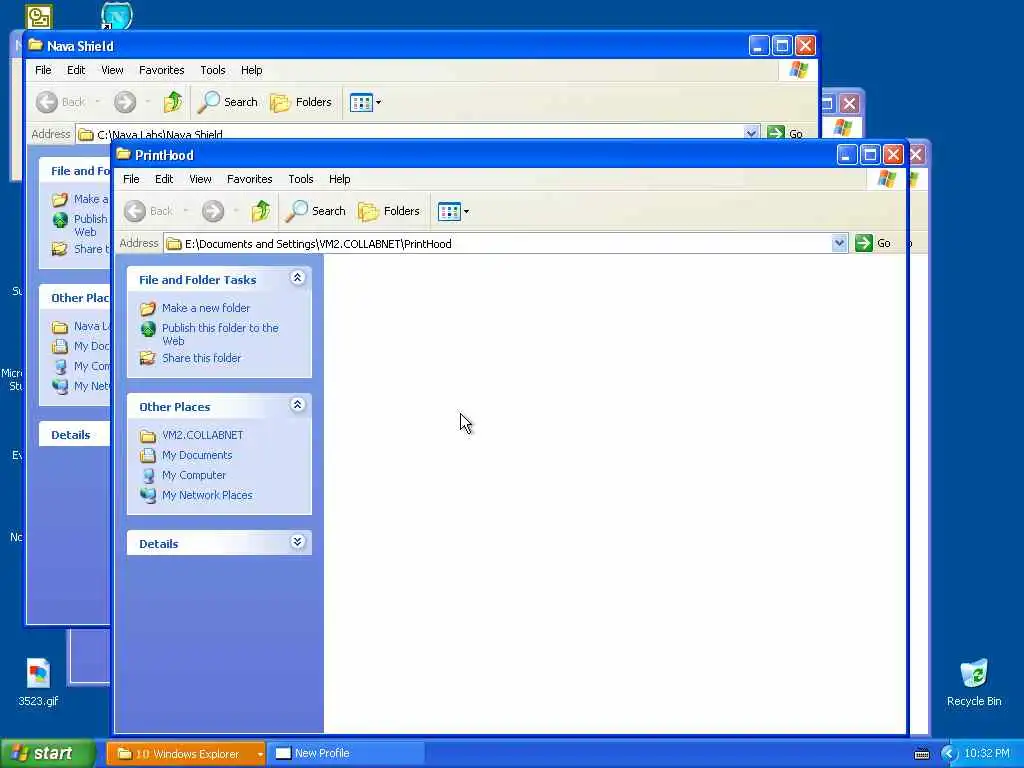The height and width of the screenshot is (768, 1024).
Task: Open Recycle Bin desktop icon
Action: click(974, 682)
